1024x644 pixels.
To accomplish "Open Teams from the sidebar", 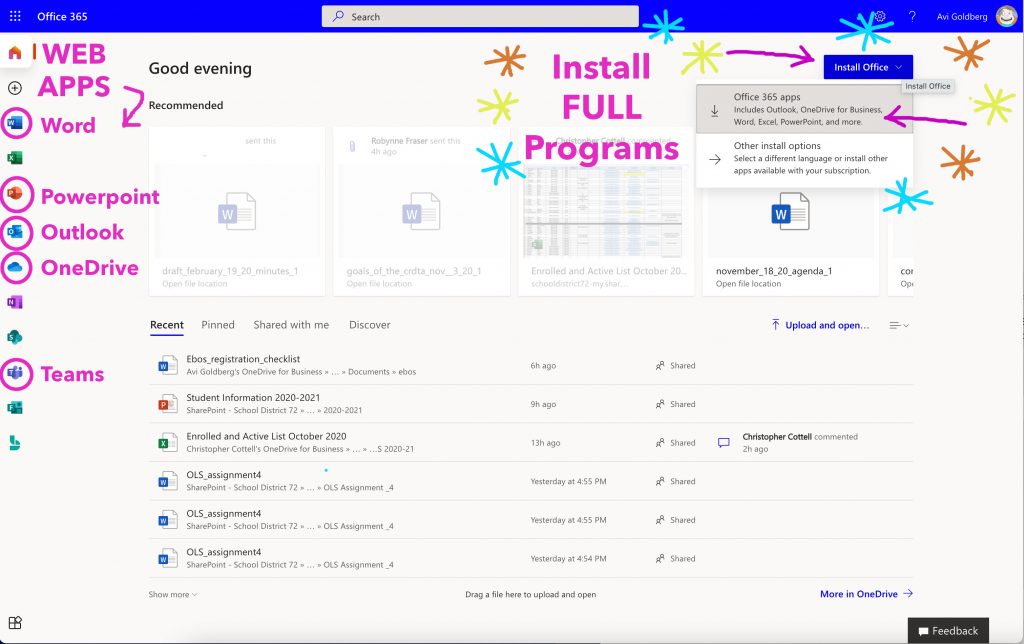I will click(15, 373).
